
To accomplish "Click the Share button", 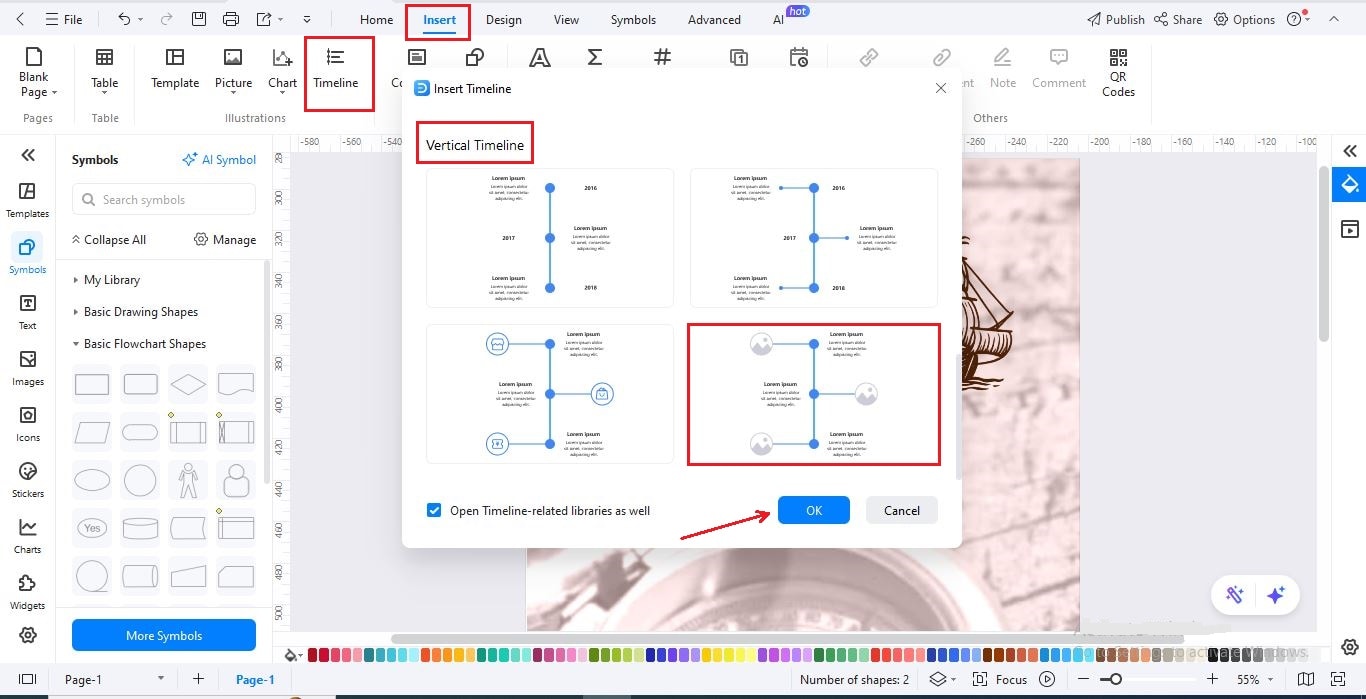I will [1178, 19].
